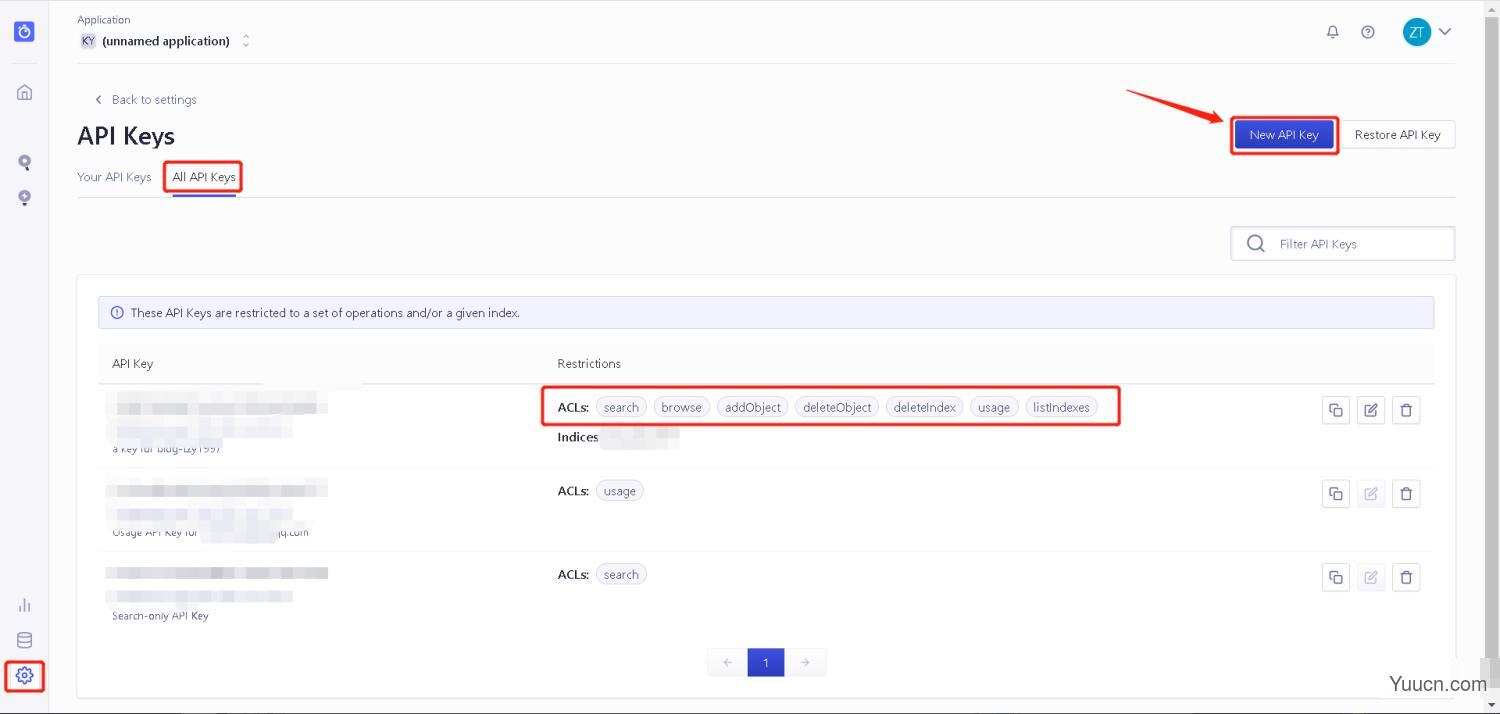This screenshot has width=1500, height=714.
Task: Open the Settings gear sidebar icon
Action: click(x=24, y=675)
